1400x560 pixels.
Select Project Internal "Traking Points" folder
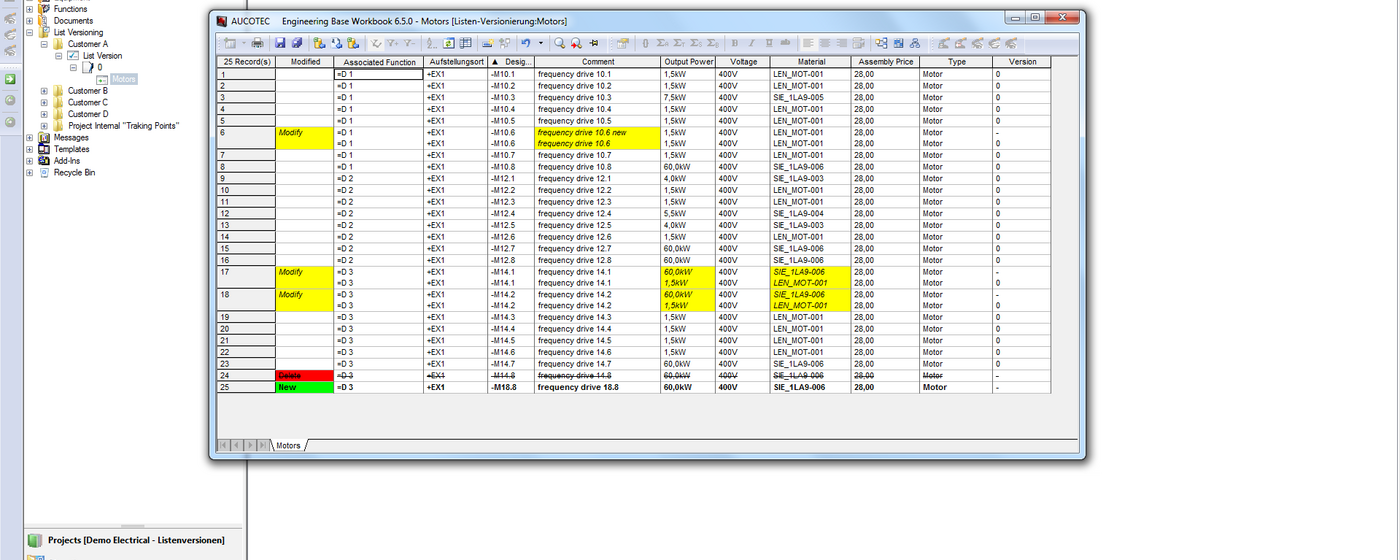click(124, 126)
